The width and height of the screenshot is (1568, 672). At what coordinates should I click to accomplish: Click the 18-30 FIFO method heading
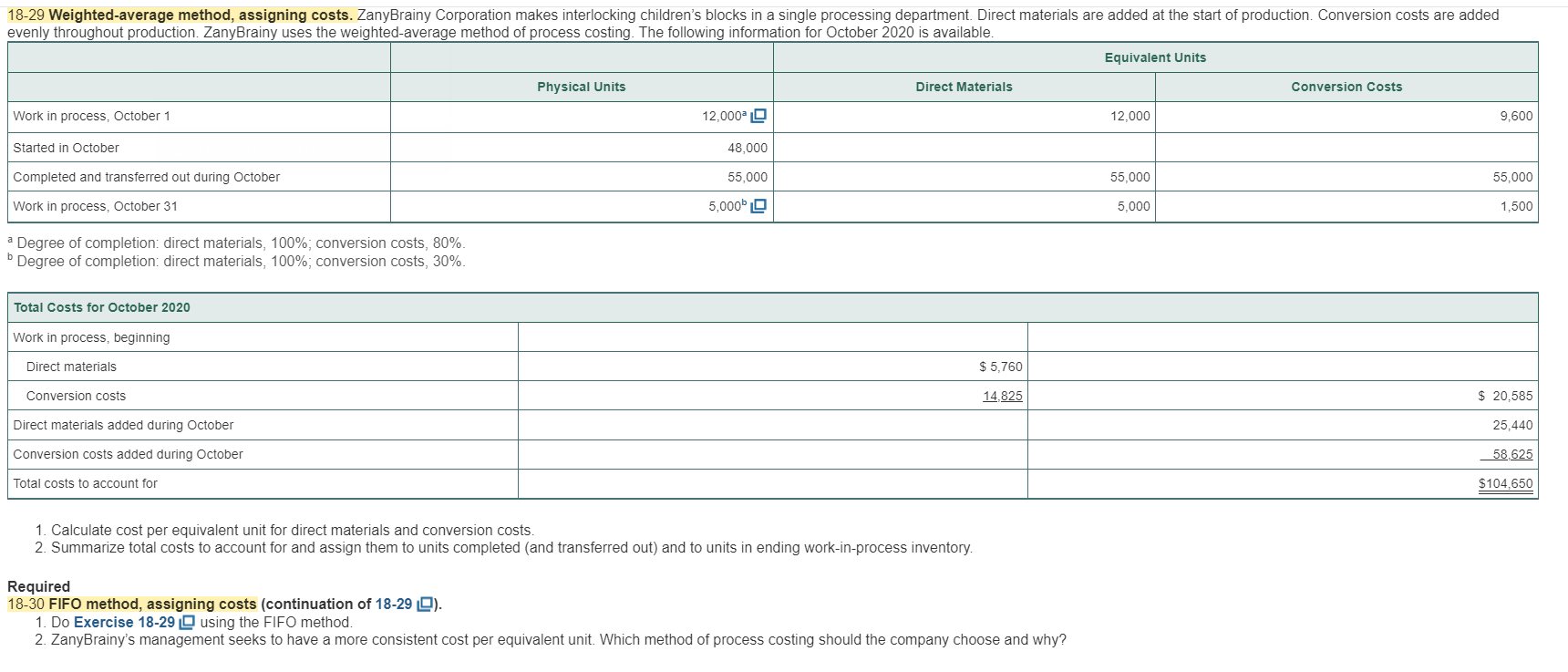coord(132,605)
